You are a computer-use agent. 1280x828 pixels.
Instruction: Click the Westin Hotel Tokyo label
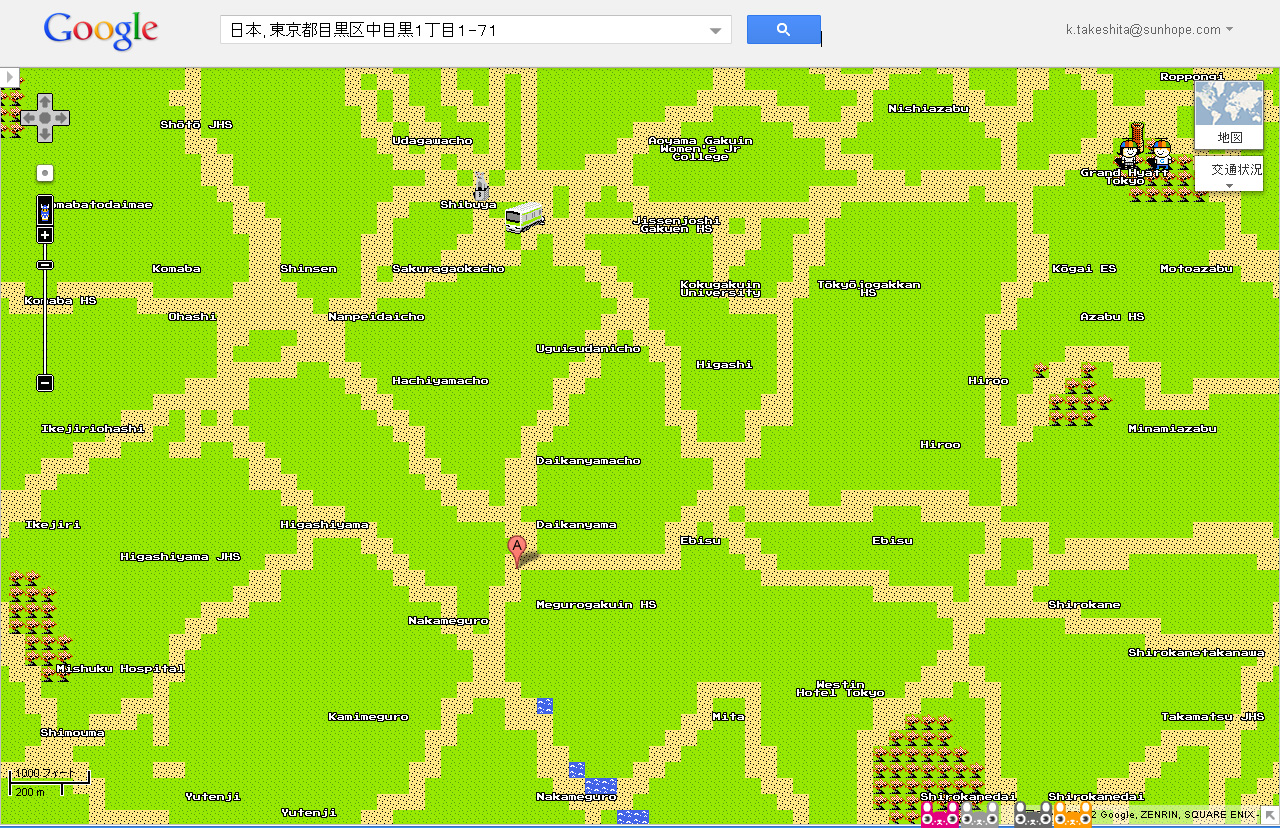coord(840,689)
